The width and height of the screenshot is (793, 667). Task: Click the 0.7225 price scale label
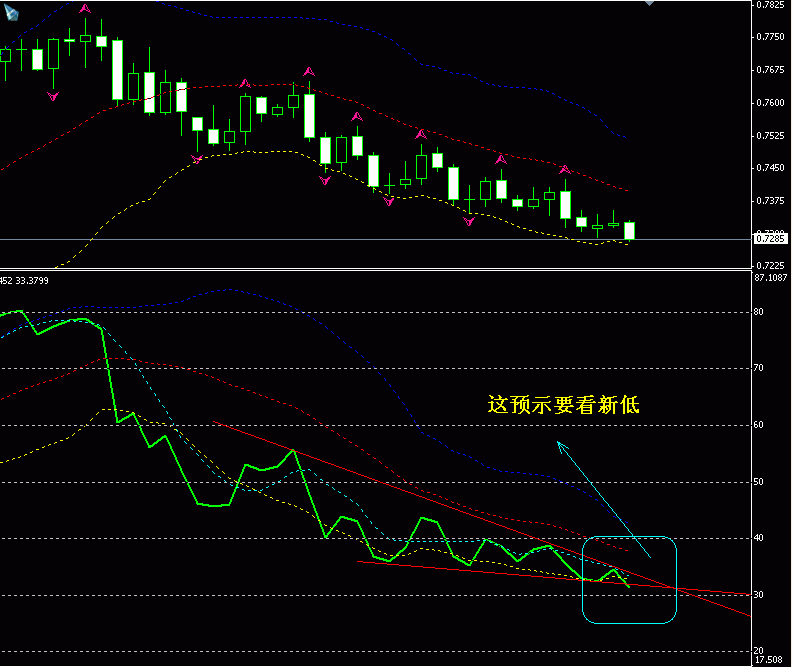tap(770, 265)
